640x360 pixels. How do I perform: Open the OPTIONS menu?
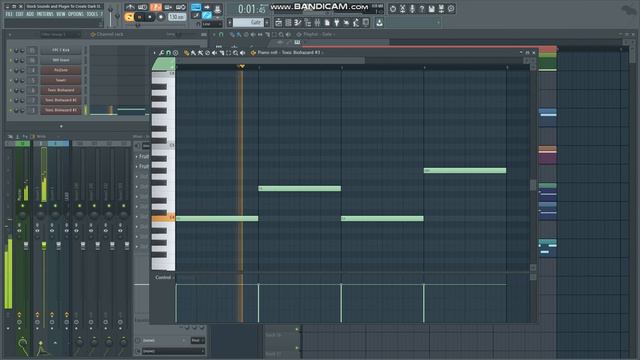click(76, 14)
